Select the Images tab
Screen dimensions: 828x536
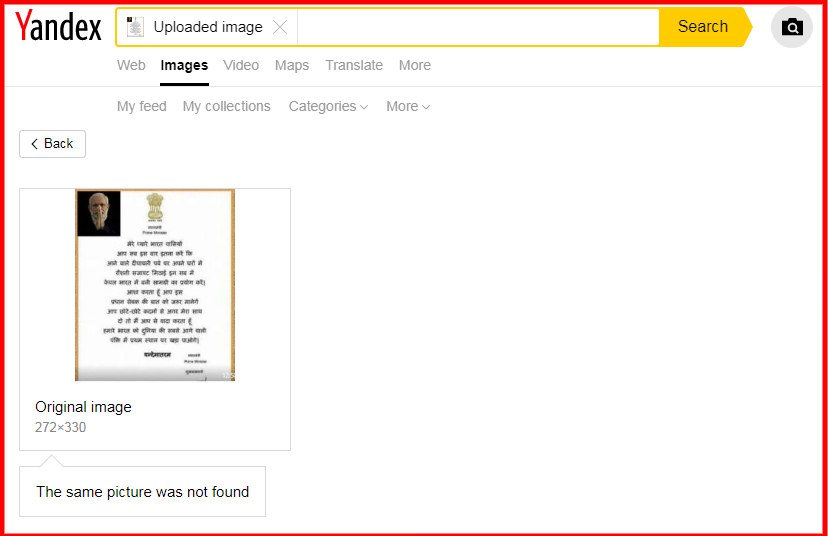184,65
